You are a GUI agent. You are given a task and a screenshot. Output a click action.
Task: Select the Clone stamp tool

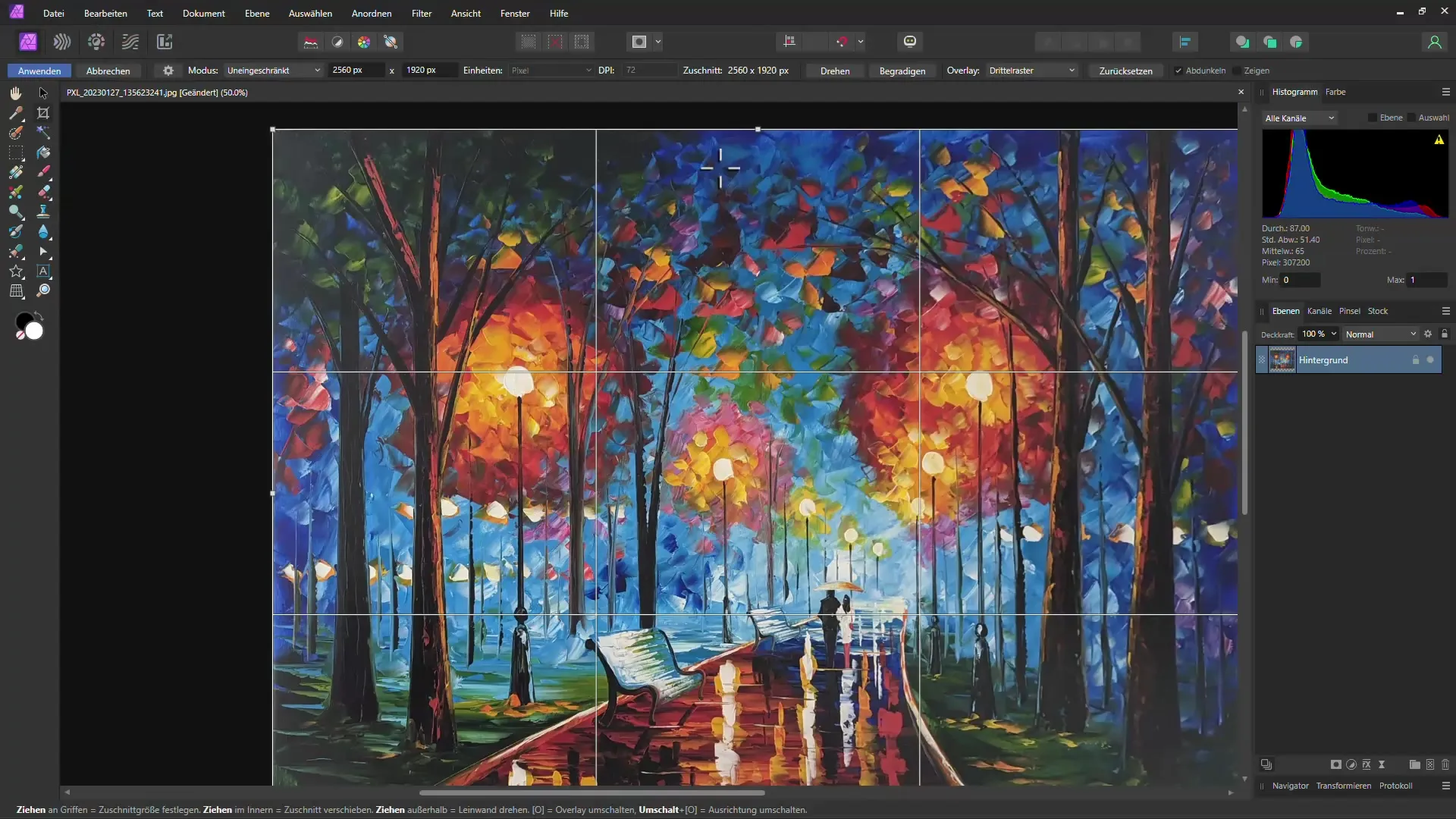click(x=43, y=212)
